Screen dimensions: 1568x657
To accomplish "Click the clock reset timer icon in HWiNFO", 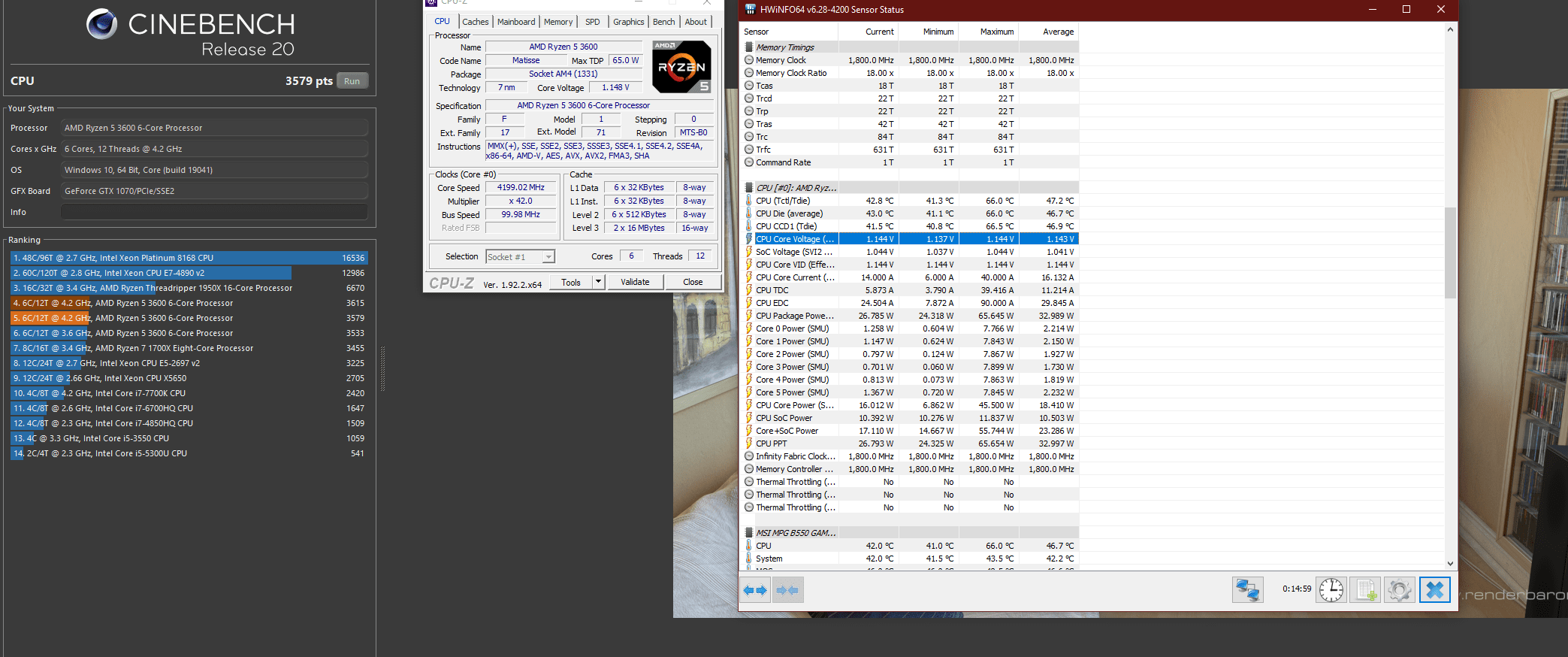I will pos(1331,590).
